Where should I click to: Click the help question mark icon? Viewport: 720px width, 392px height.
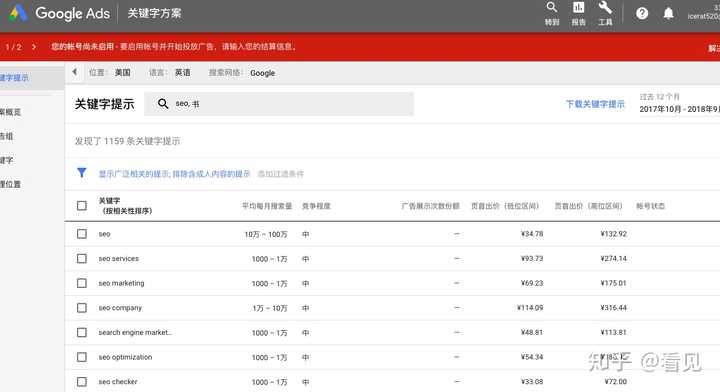pos(642,13)
